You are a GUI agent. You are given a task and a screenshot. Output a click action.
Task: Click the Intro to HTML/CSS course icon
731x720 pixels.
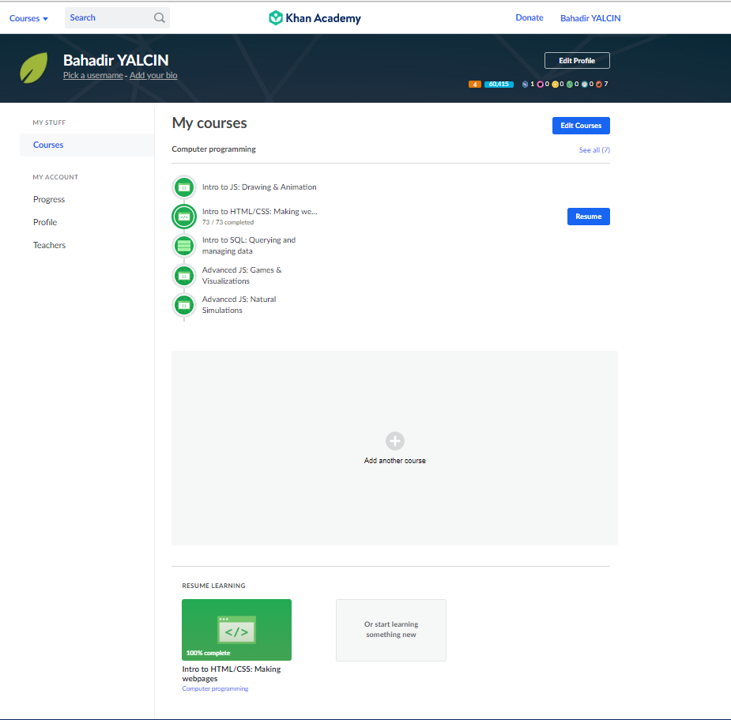(184, 217)
